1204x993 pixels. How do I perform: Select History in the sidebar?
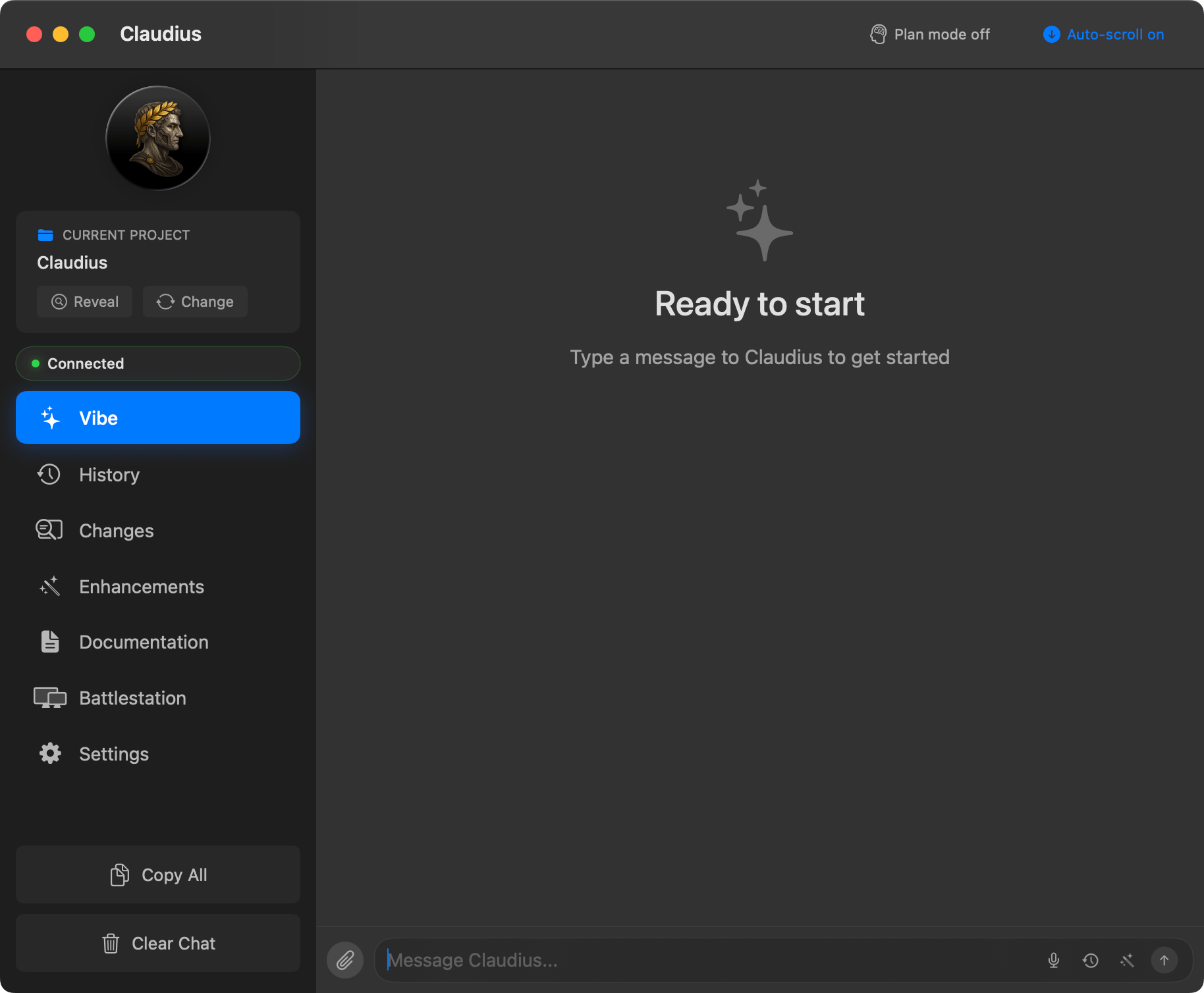109,474
